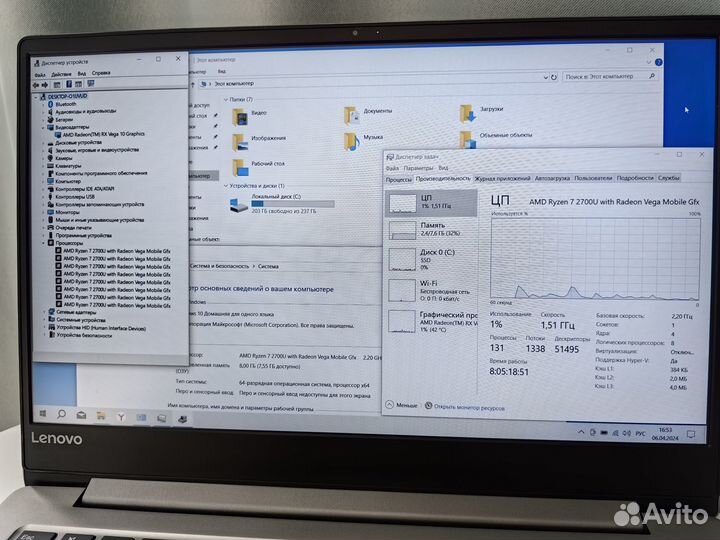Click the scan-hardware monitor icon in Device Manager toolbar
This screenshot has width=720, height=540.
pyautogui.click(x=90, y=84)
